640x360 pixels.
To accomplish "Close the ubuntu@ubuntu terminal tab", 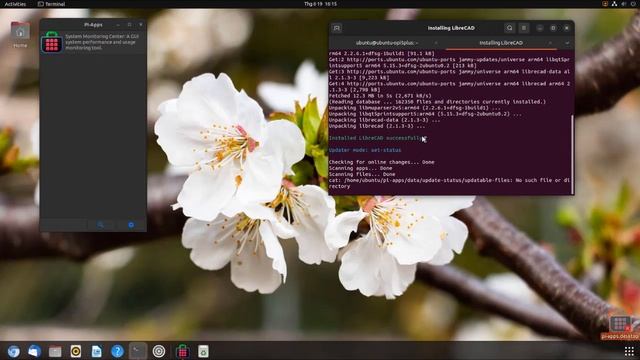I will (436, 43).
